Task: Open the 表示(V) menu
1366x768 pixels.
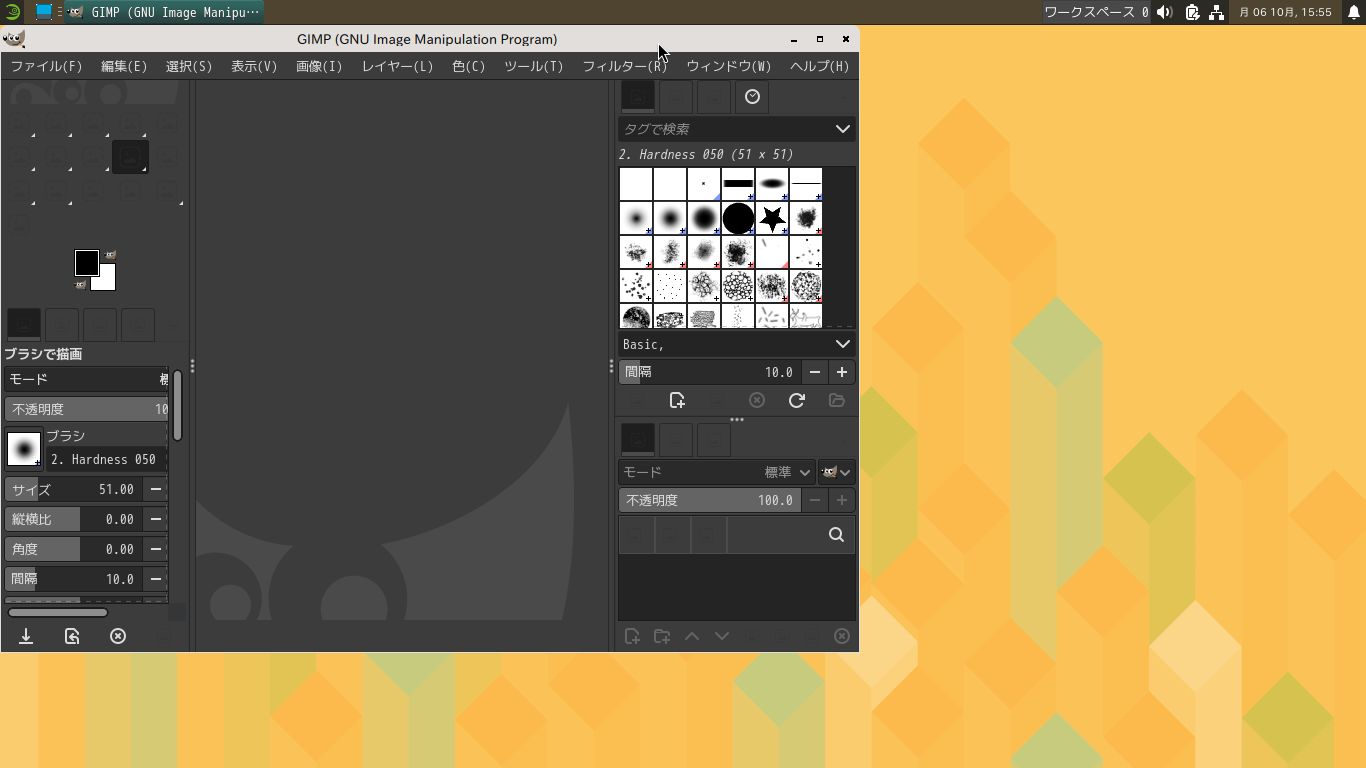Action: 254,66
